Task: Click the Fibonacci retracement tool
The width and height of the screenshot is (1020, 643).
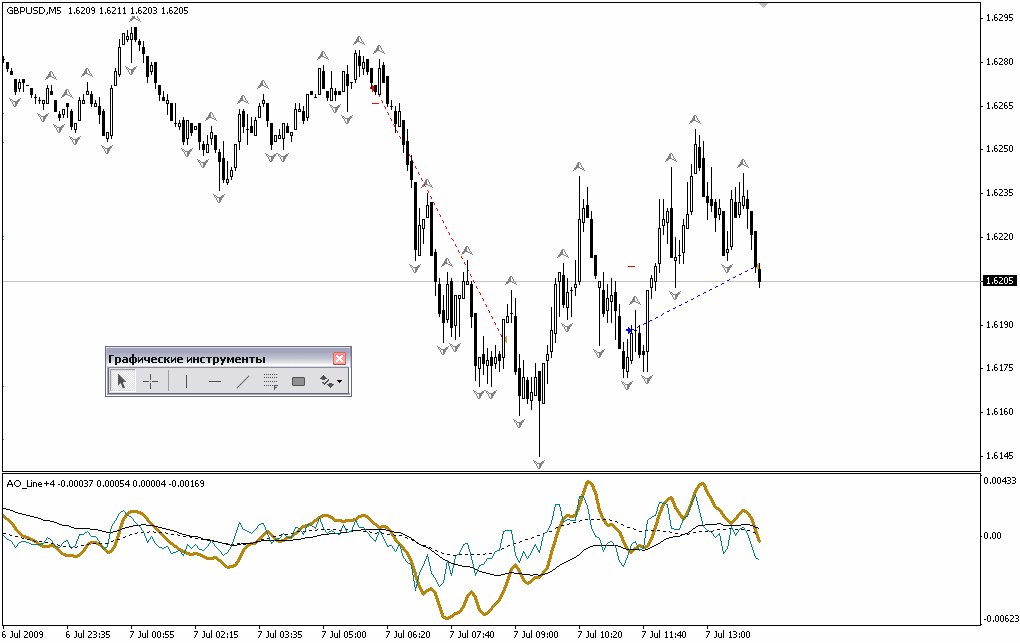Action: [270, 381]
